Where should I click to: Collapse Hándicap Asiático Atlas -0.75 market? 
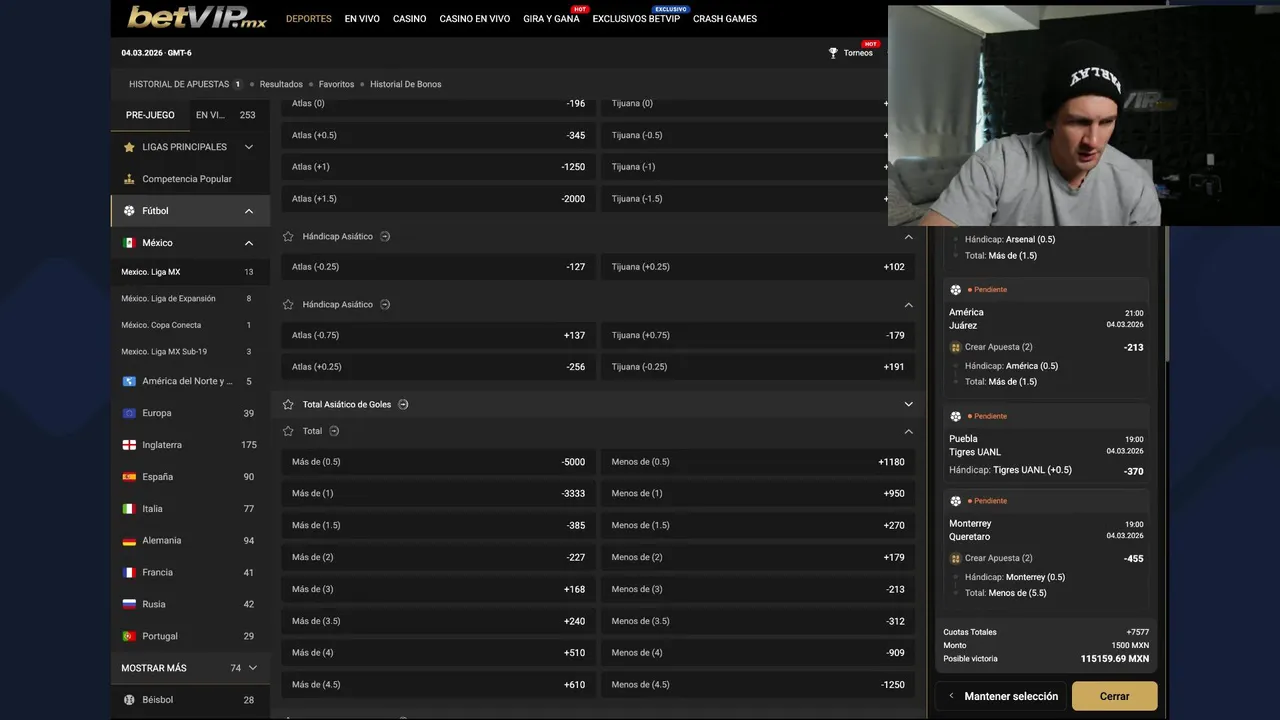pos(908,304)
